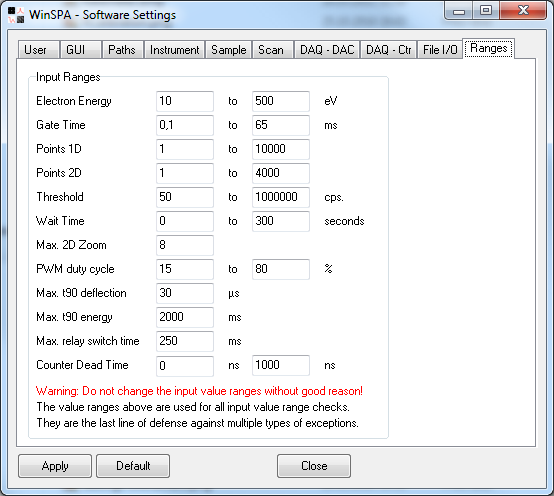Click the Max. relay switch time label
Screen dimensions: 554x496
click(88, 341)
